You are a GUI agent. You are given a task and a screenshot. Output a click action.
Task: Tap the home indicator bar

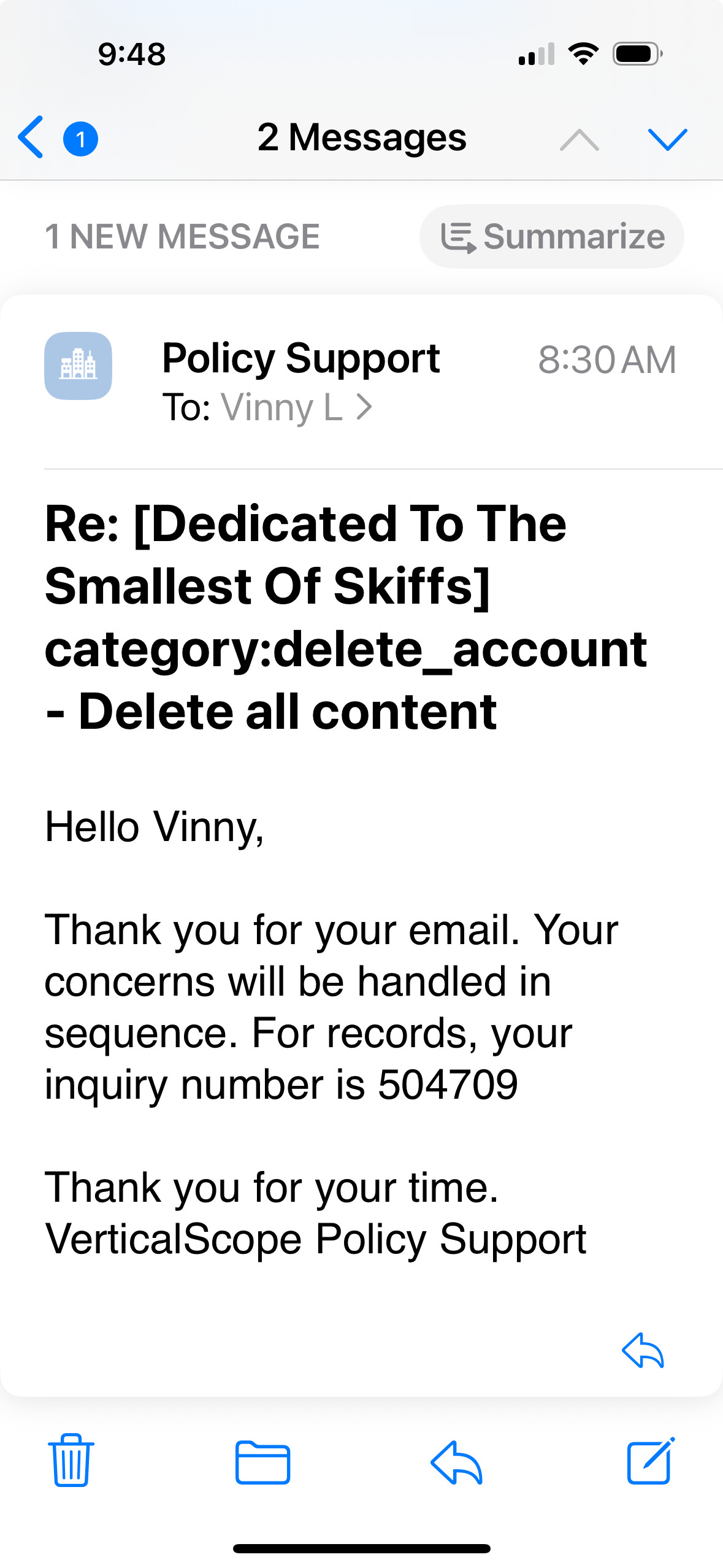[x=362, y=1548]
